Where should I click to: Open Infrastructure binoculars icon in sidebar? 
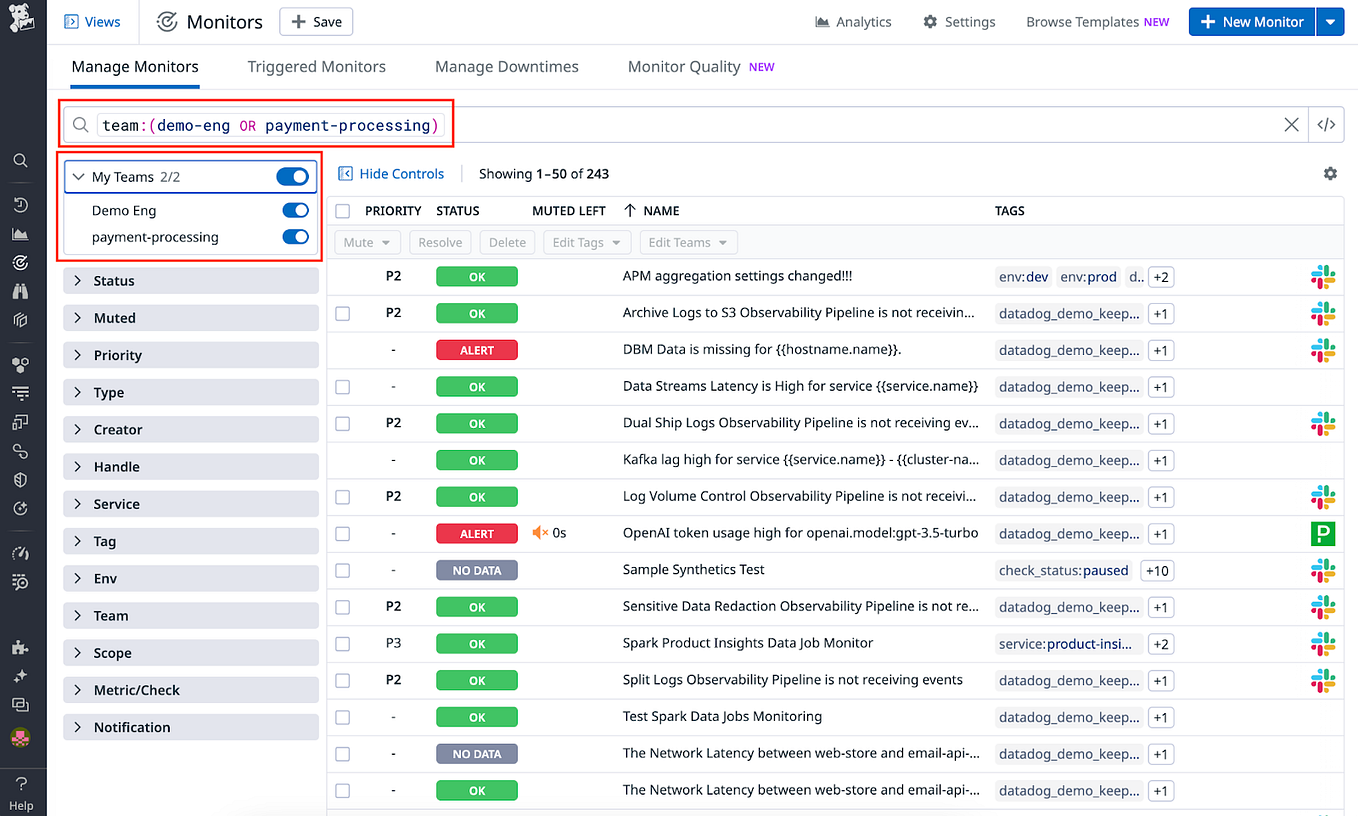click(x=20, y=290)
